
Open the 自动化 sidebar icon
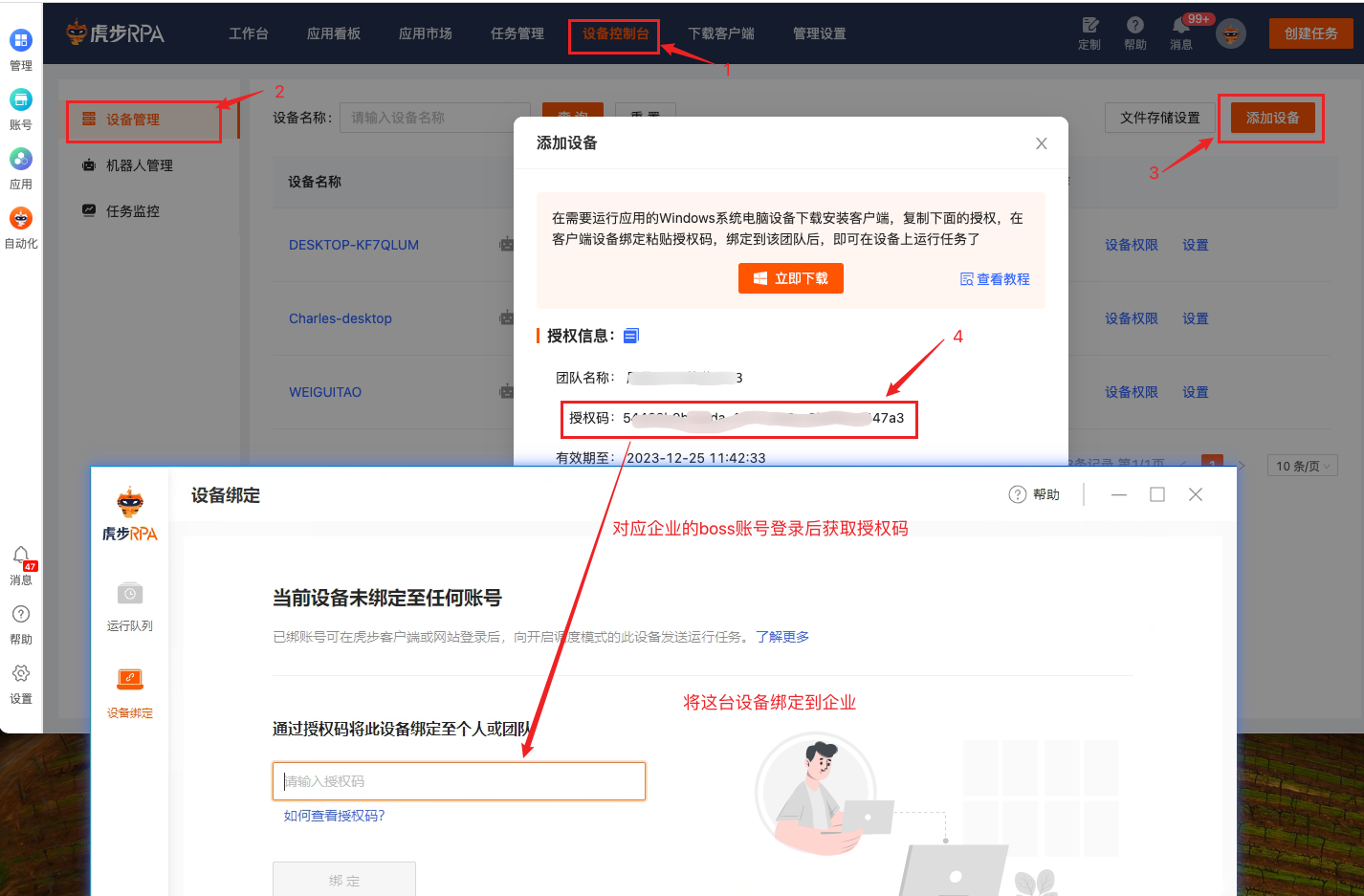click(x=21, y=218)
